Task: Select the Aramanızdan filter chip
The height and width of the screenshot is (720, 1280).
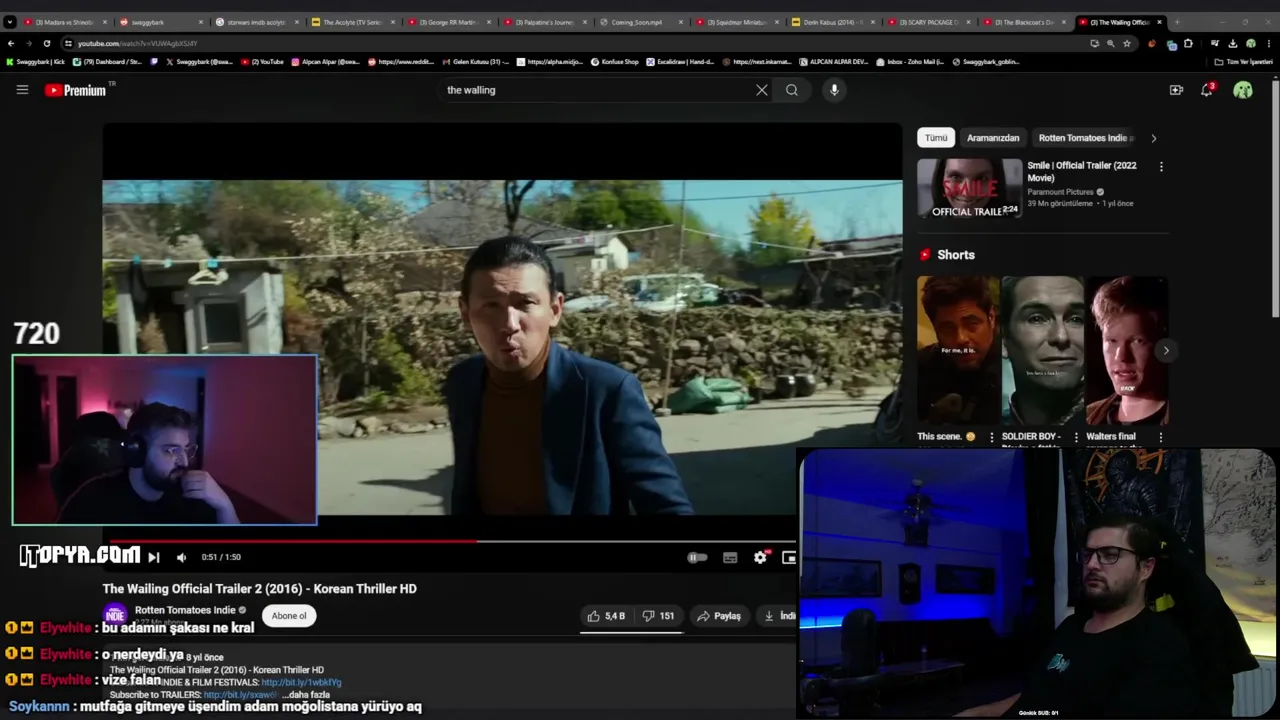Action: [993, 138]
